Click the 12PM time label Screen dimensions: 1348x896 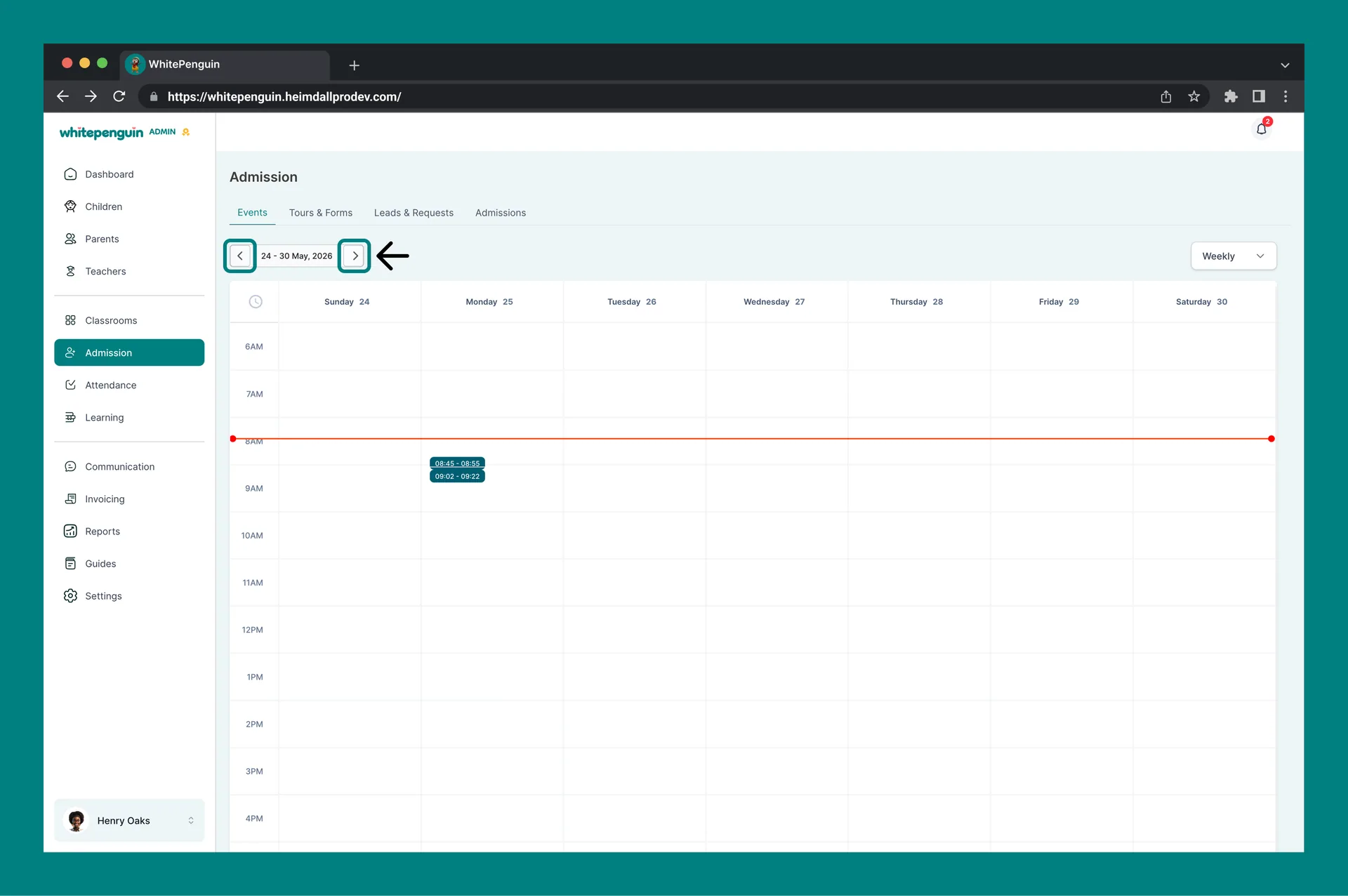point(253,630)
